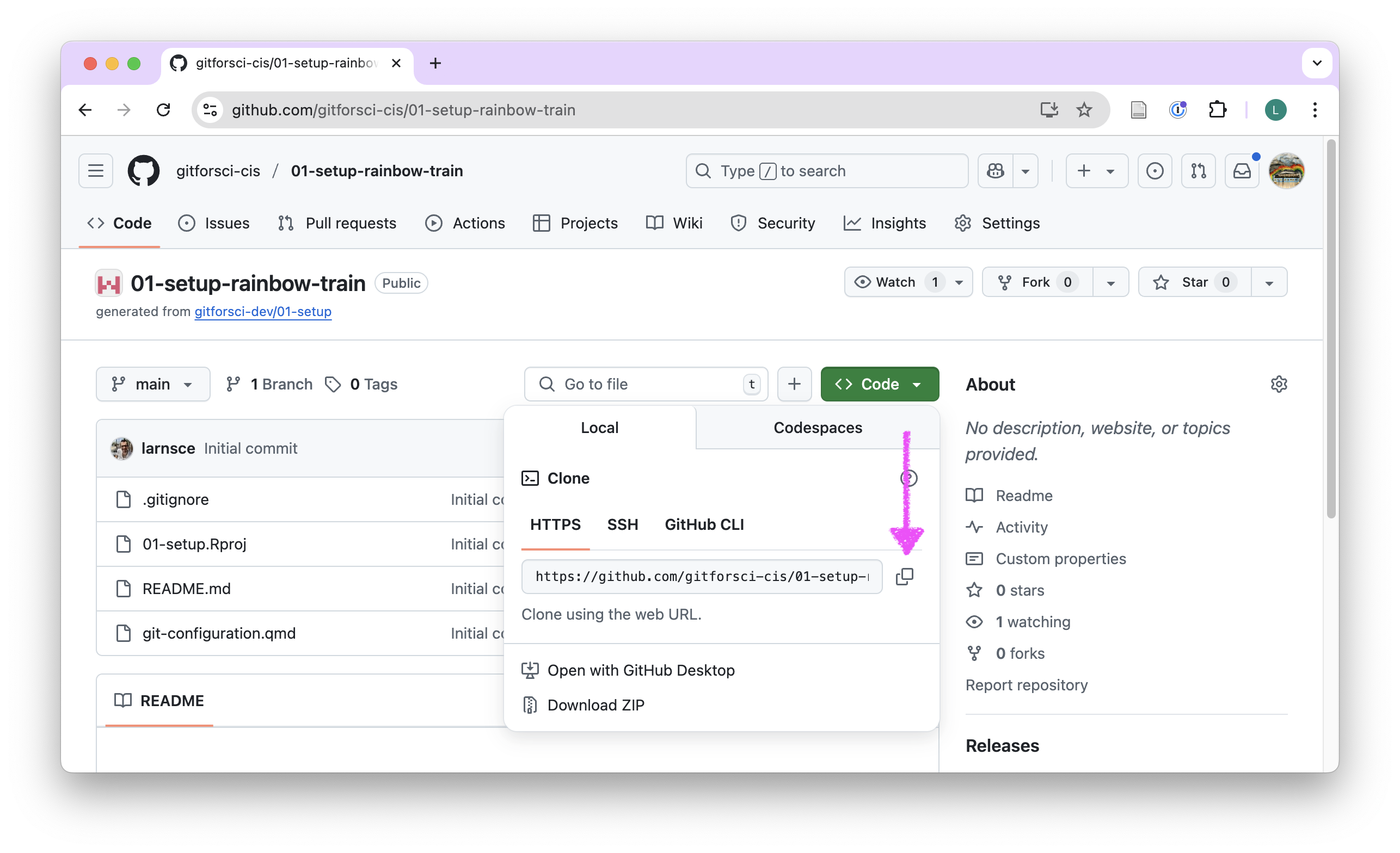Click the larnsce commit author avatar
Screen dimensions: 1400x853
[121, 448]
